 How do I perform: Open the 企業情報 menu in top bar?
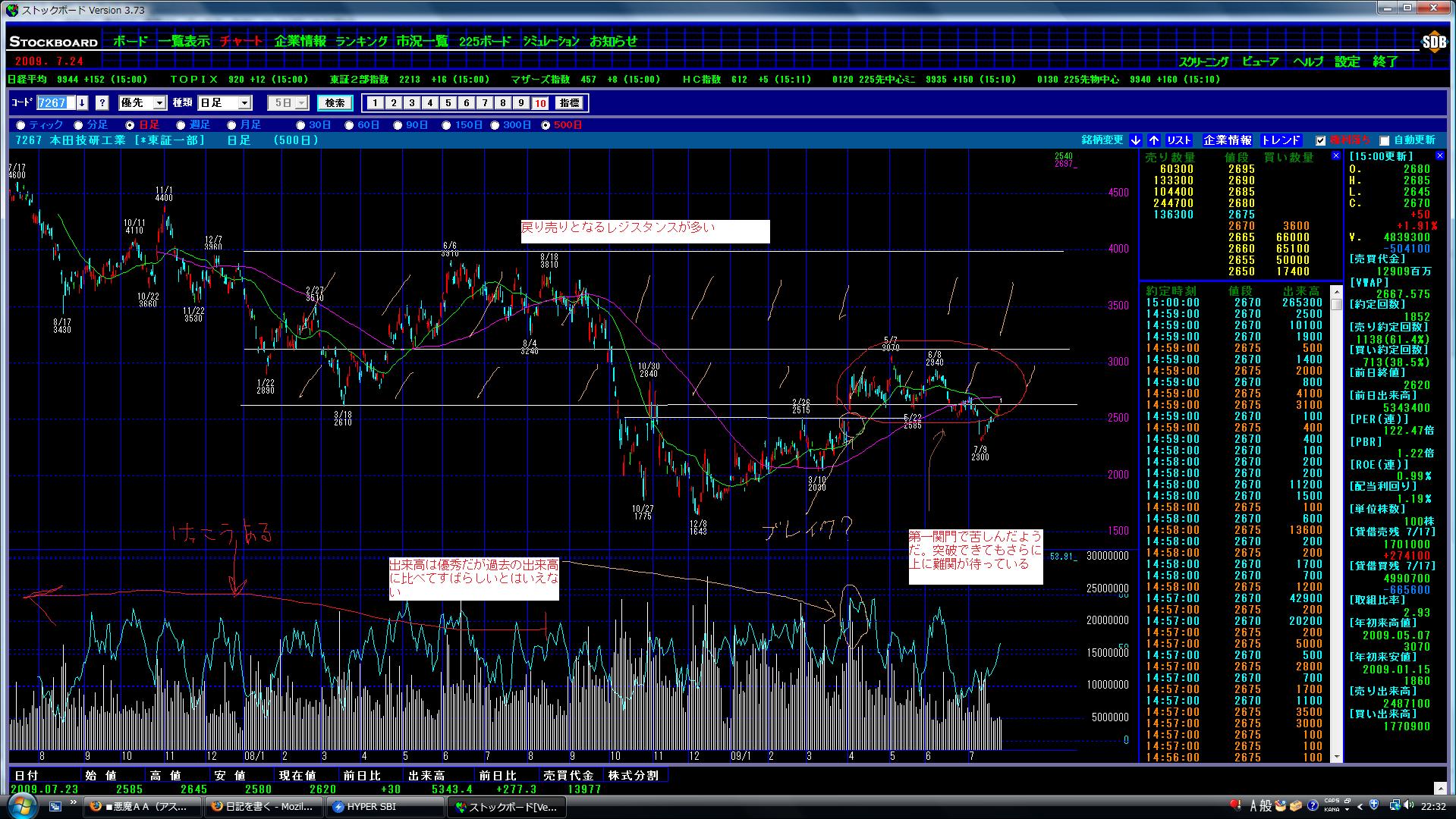point(300,42)
